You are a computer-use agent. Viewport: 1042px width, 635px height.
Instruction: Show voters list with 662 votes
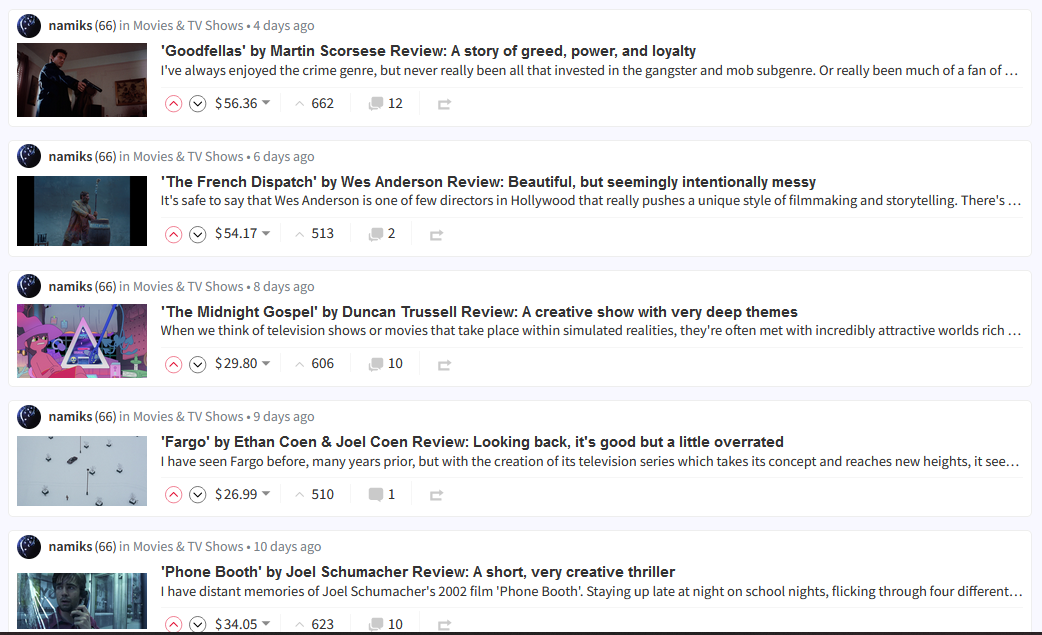tap(314, 104)
